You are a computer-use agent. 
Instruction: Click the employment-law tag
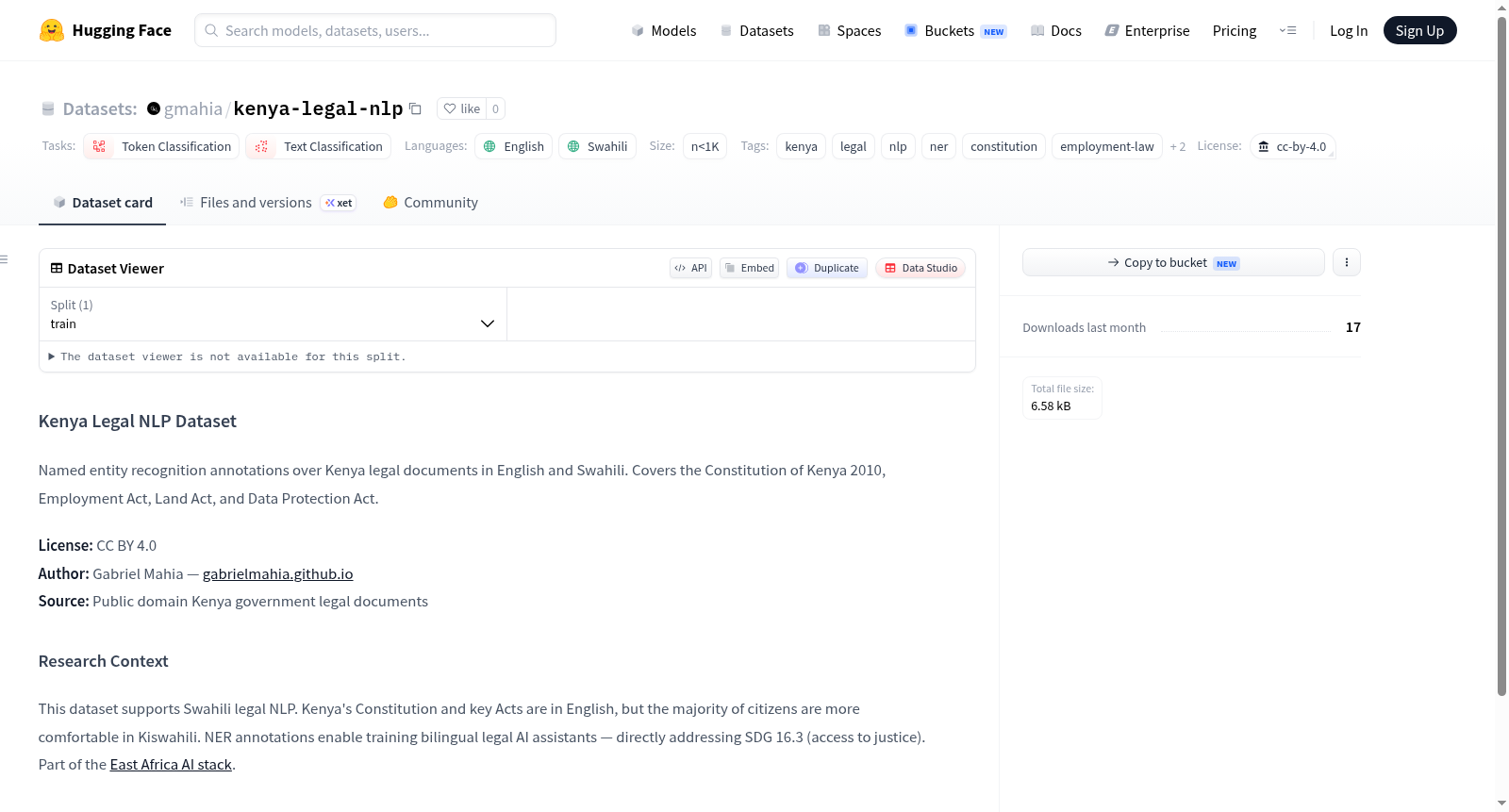coord(1107,146)
